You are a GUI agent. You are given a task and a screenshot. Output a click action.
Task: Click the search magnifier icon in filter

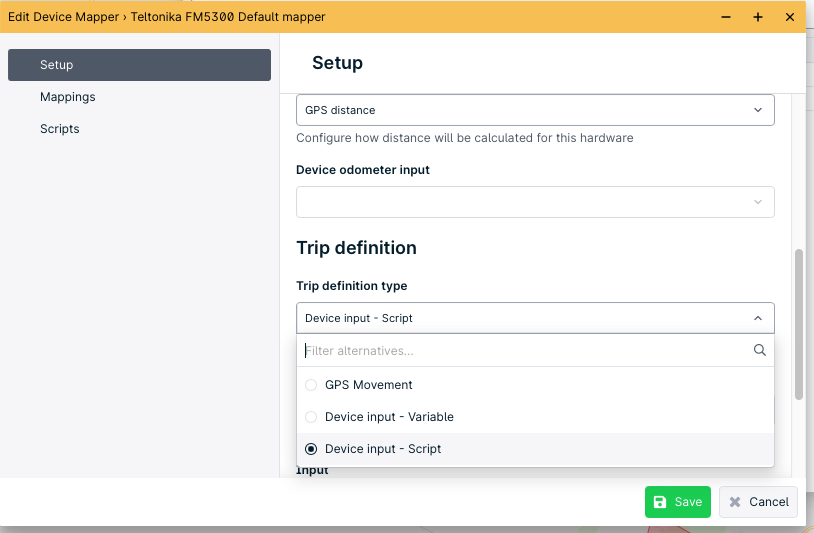click(x=759, y=350)
